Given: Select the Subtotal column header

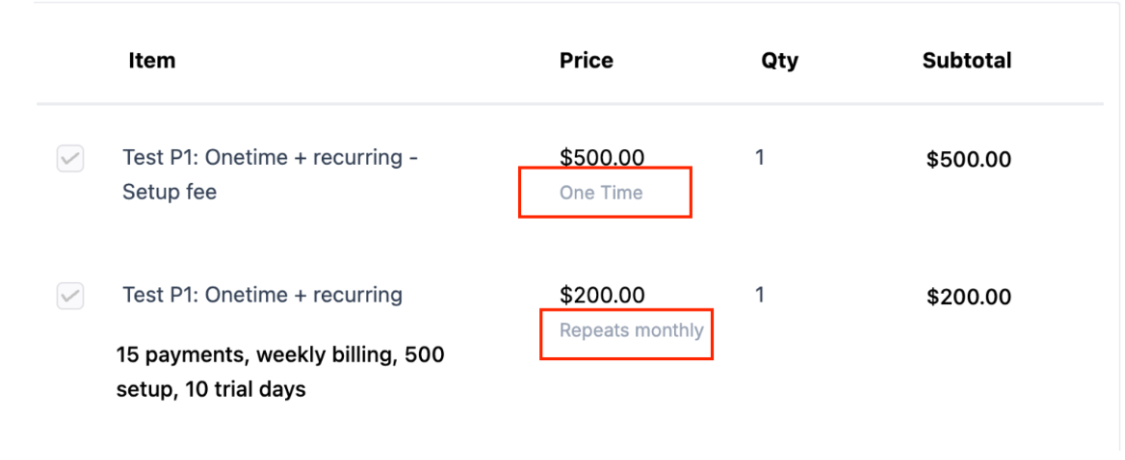Looking at the screenshot, I should pos(966,60).
